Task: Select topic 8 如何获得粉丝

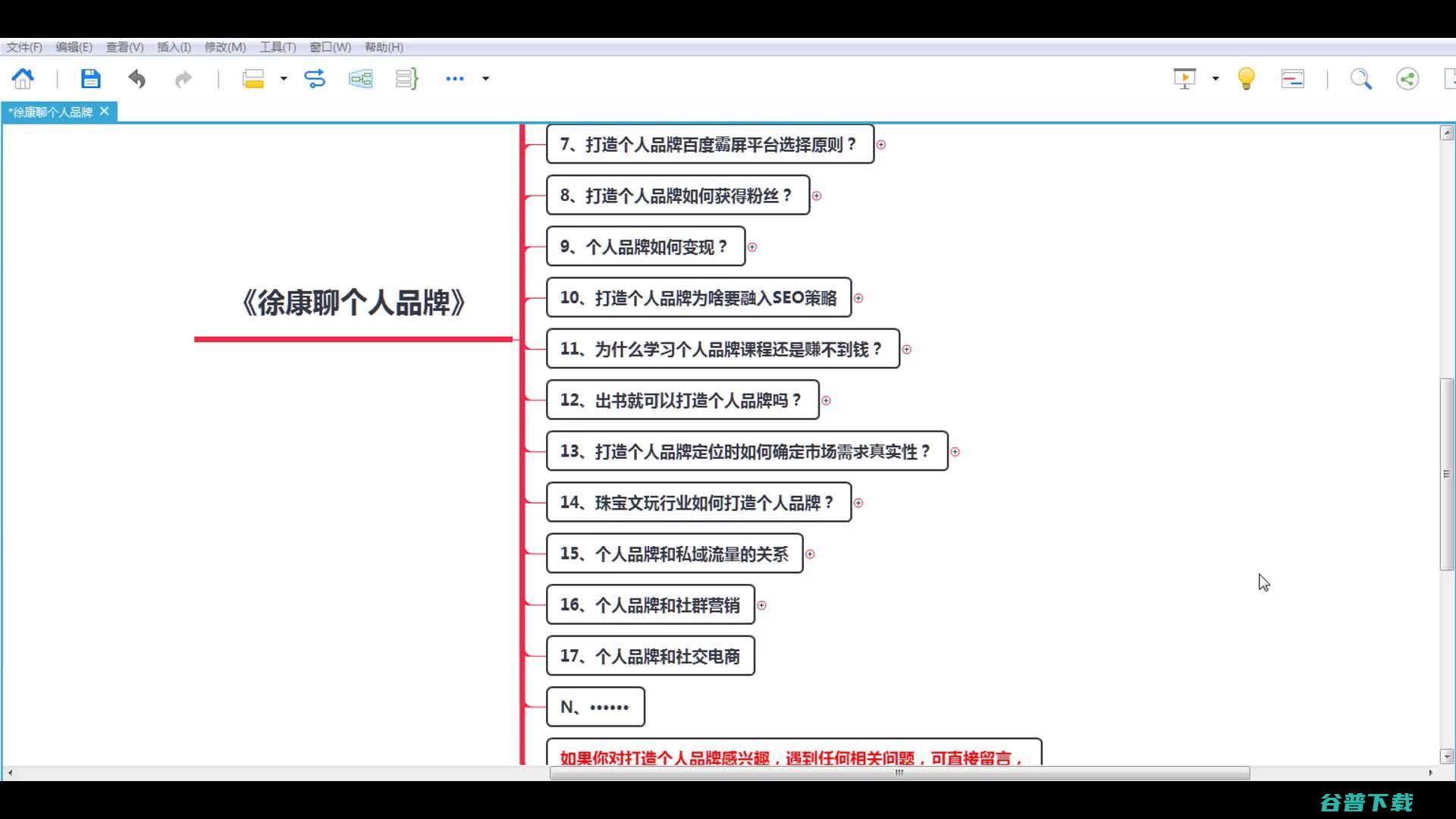Action: click(678, 195)
